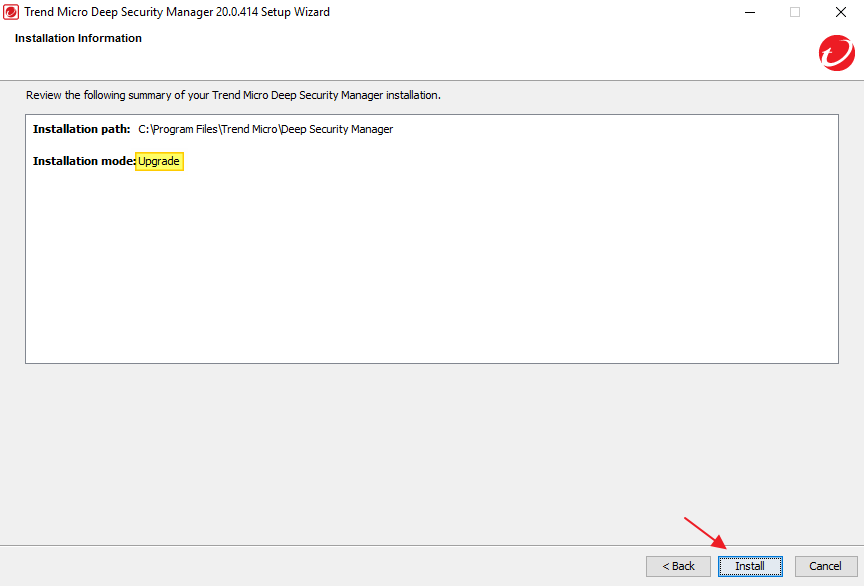The height and width of the screenshot is (586, 864).
Task: Minimize the Setup Wizard window
Action: click(x=749, y=12)
